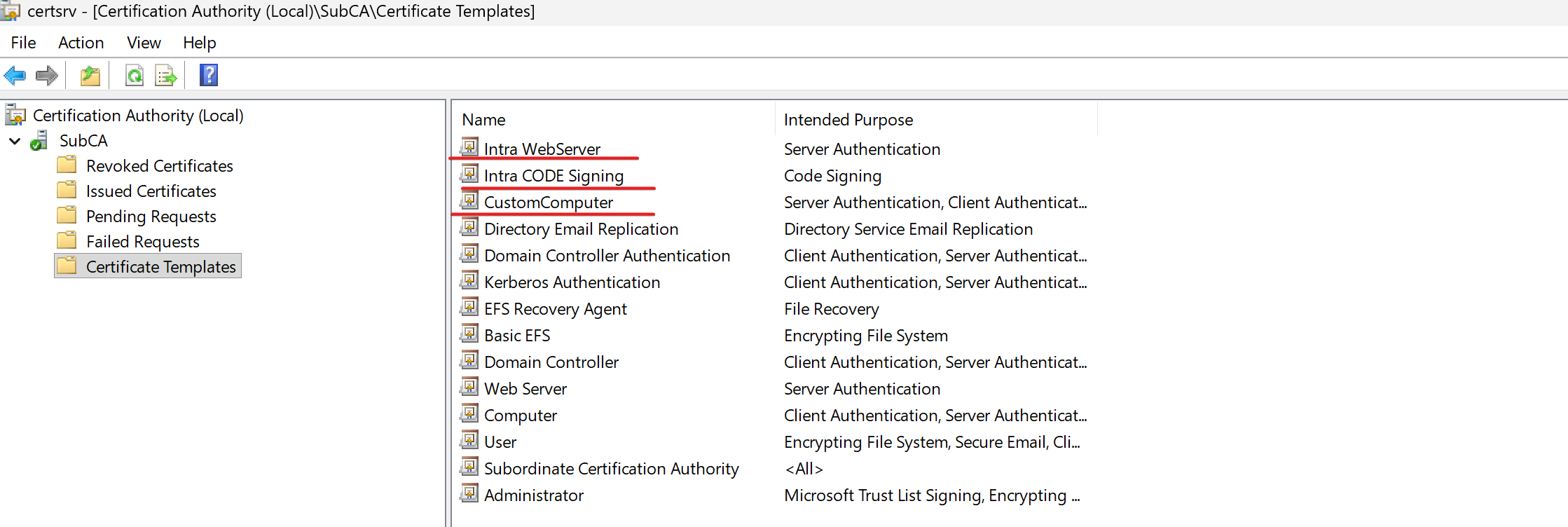
Task: Click the Refresh toolbar icon
Action: (134, 75)
